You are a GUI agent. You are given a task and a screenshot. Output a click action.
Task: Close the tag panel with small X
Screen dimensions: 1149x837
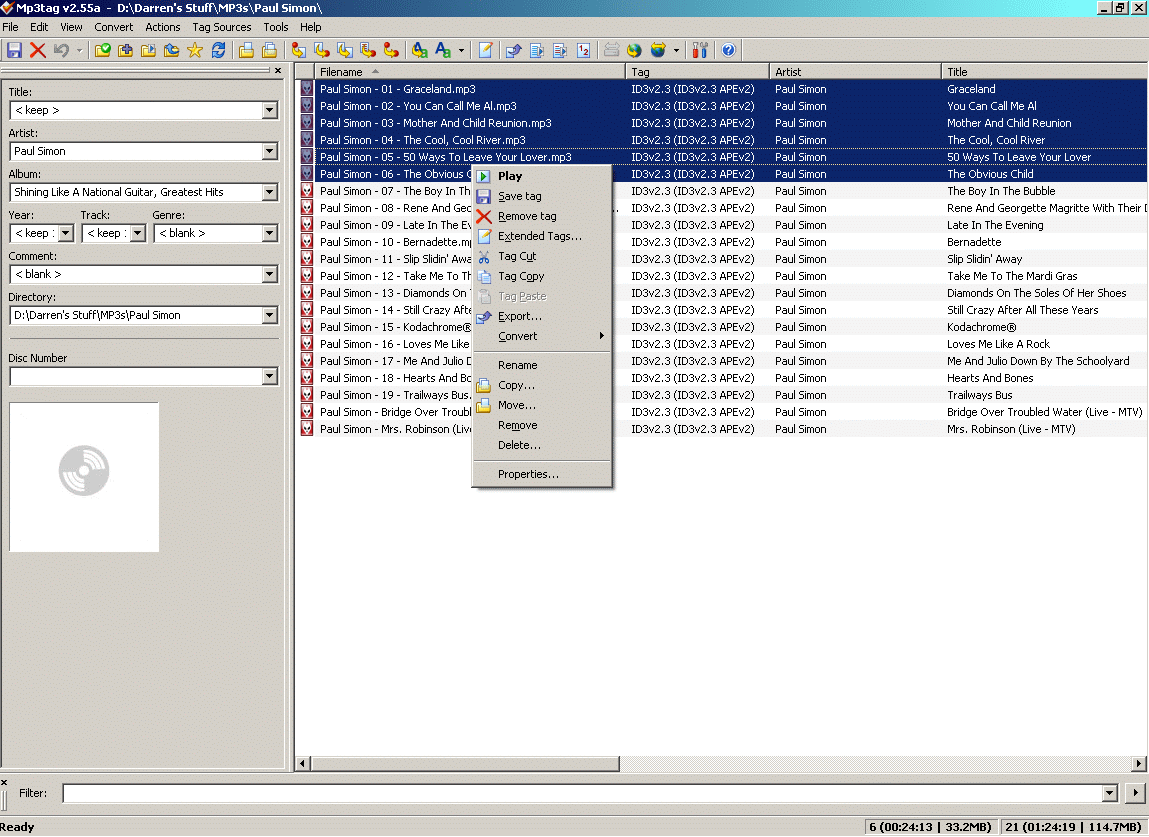pos(278,71)
